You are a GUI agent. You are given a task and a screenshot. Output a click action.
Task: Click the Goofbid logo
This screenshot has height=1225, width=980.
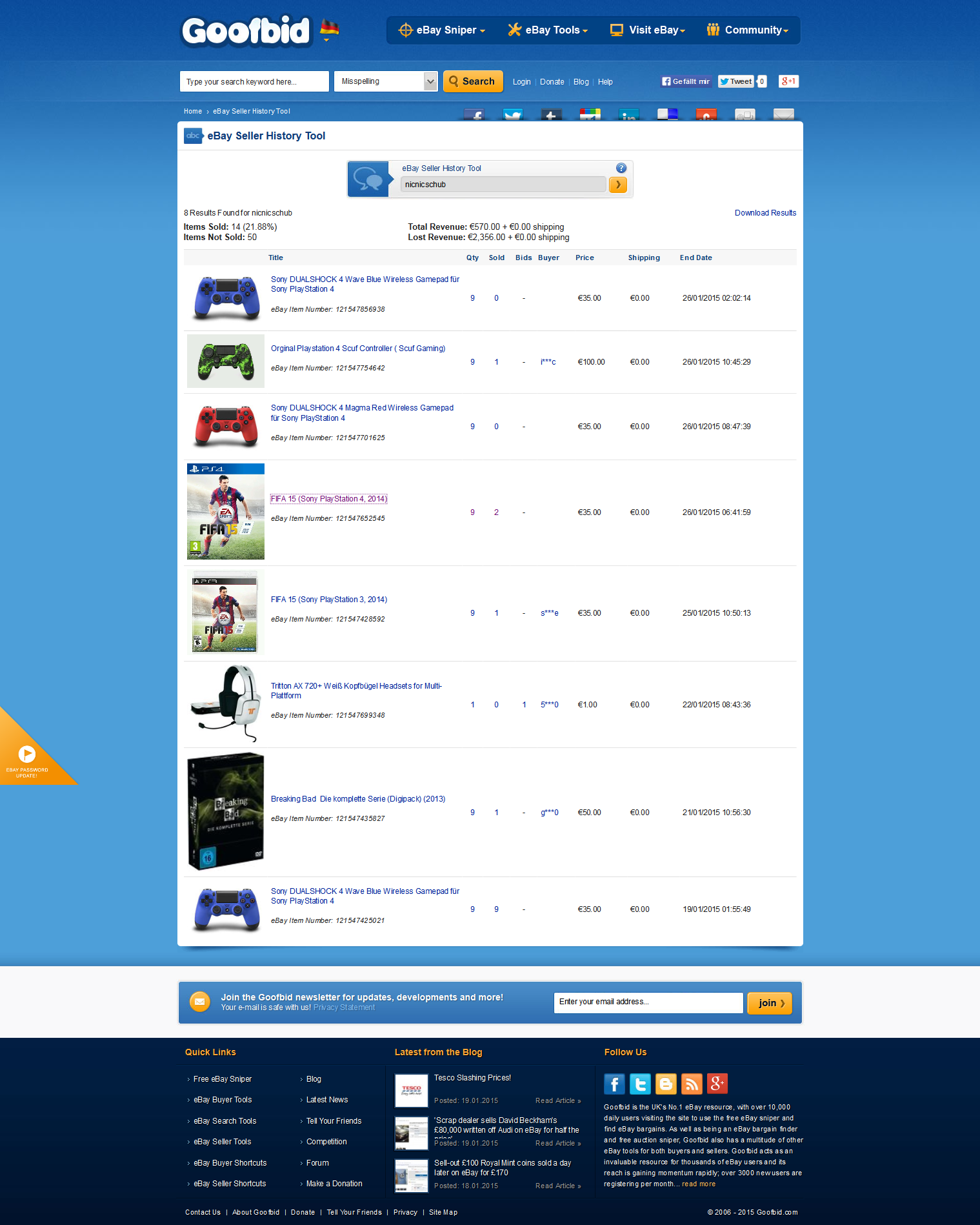[246, 31]
